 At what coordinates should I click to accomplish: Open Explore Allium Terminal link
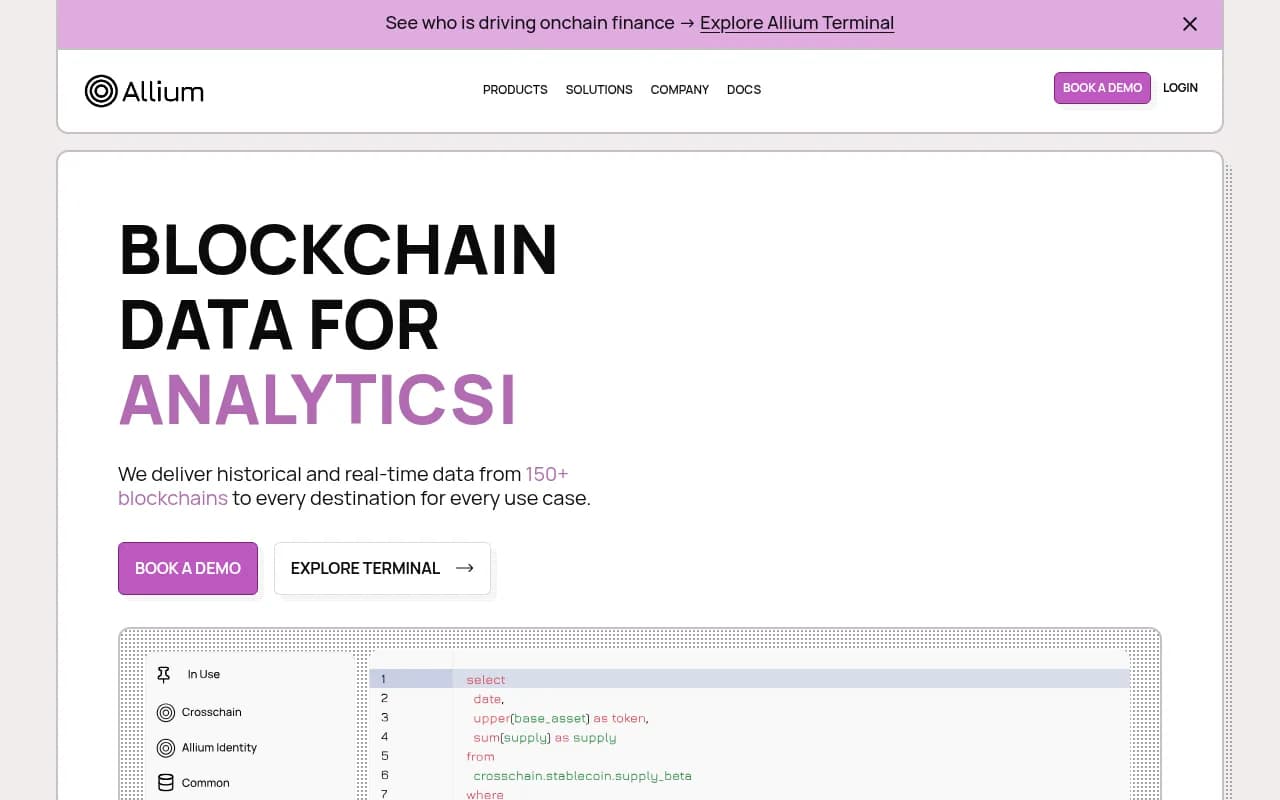[x=797, y=23]
